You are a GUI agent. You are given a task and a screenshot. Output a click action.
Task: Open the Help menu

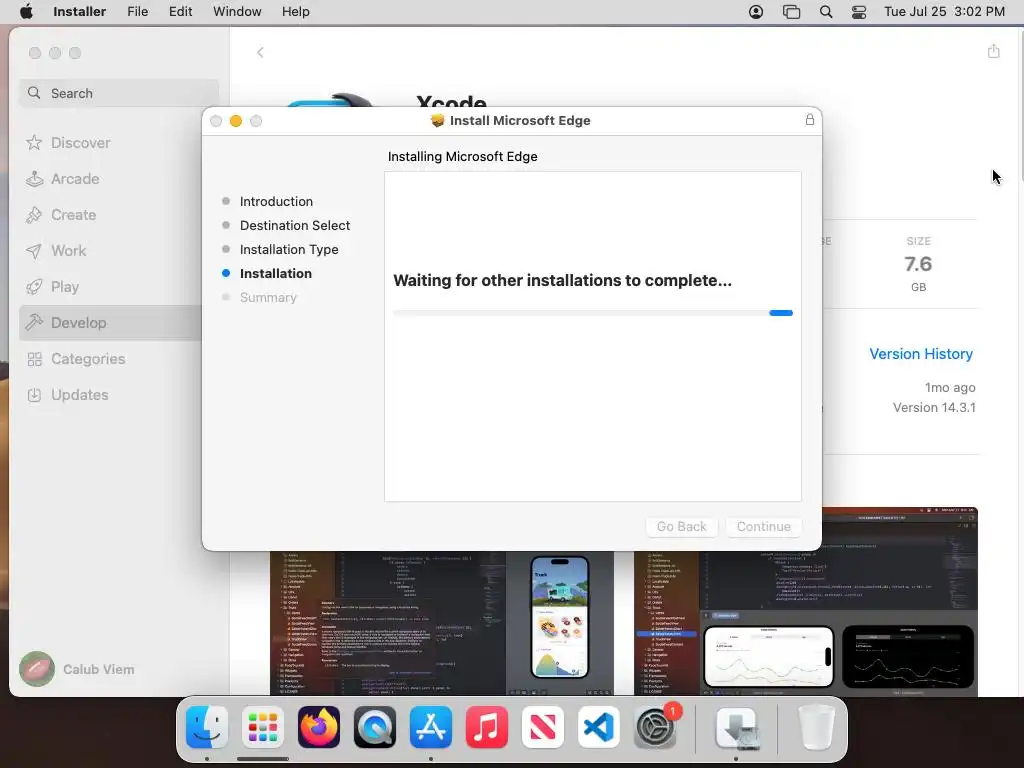click(295, 12)
